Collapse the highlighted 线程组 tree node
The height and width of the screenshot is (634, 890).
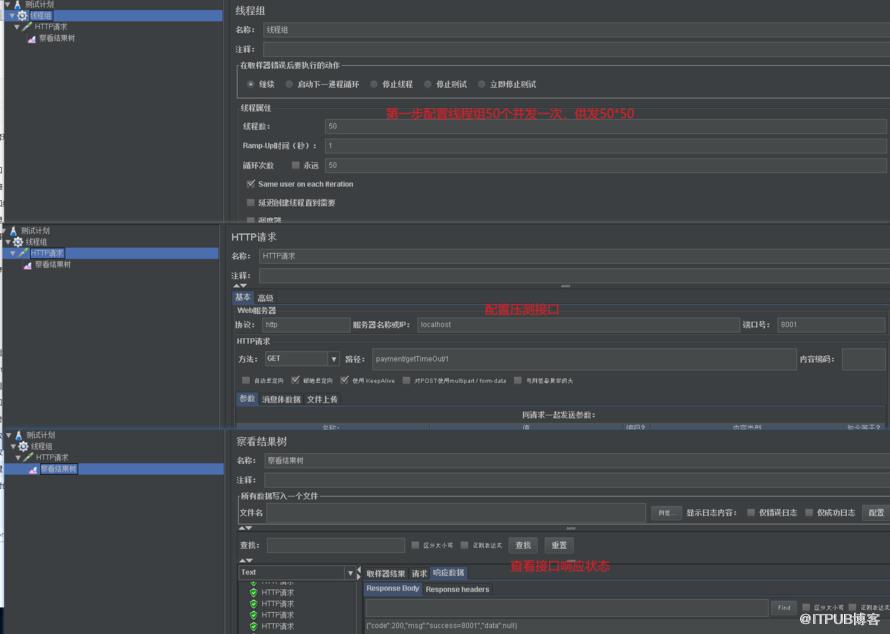pos(11,15)
